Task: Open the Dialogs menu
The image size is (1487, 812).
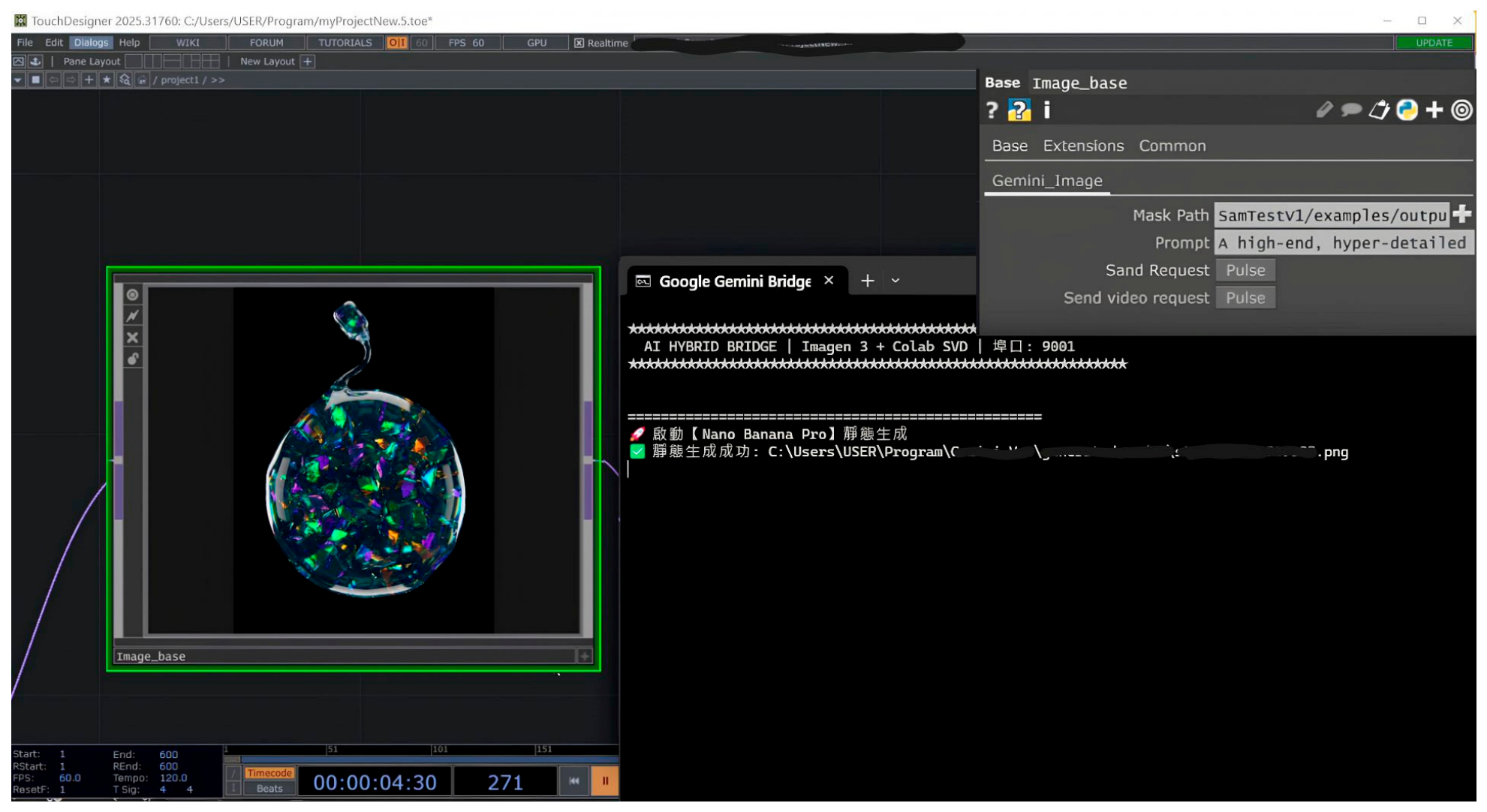Action: click(91, 43)
